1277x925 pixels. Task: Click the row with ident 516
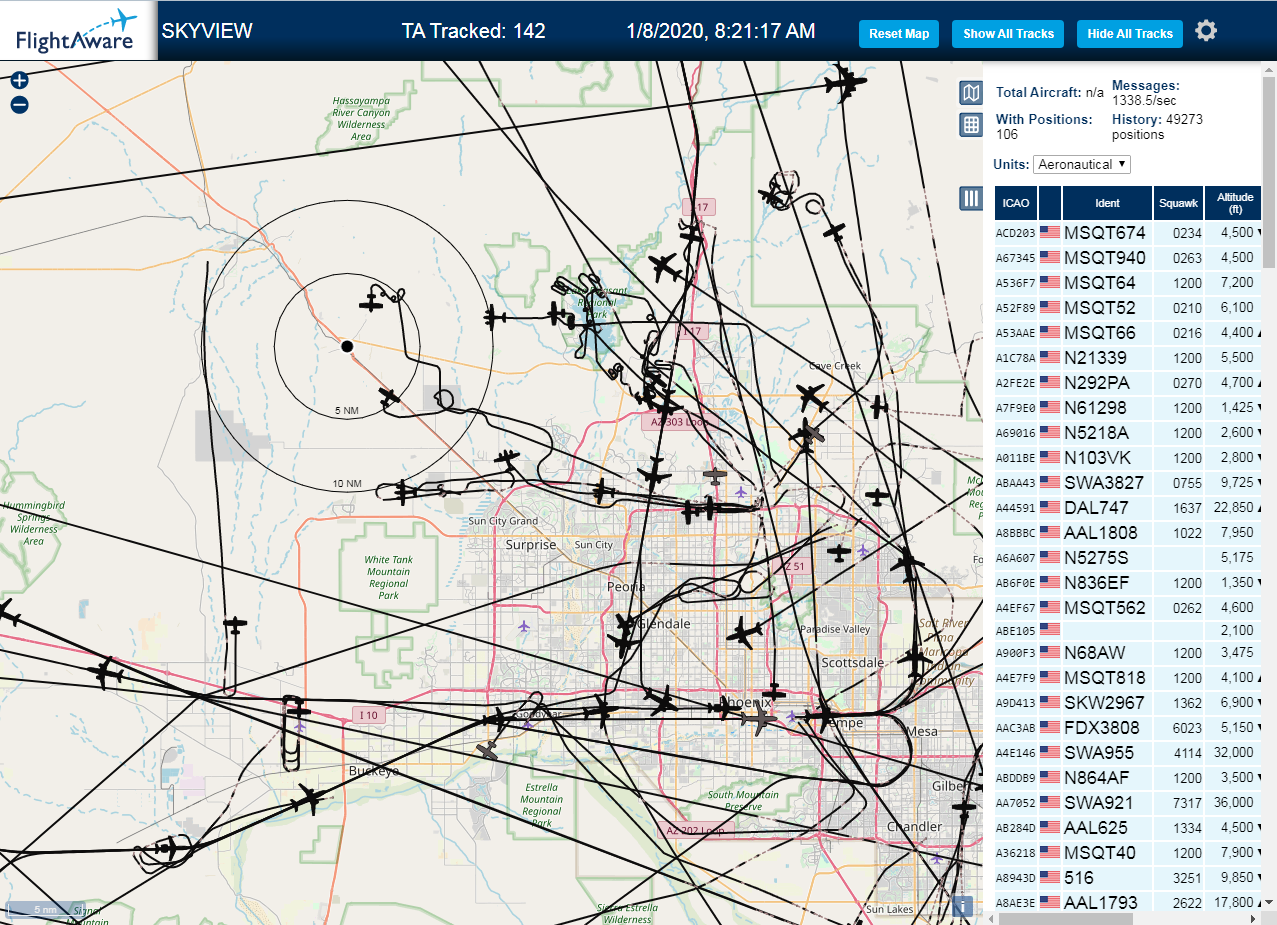coord(1128,877)
